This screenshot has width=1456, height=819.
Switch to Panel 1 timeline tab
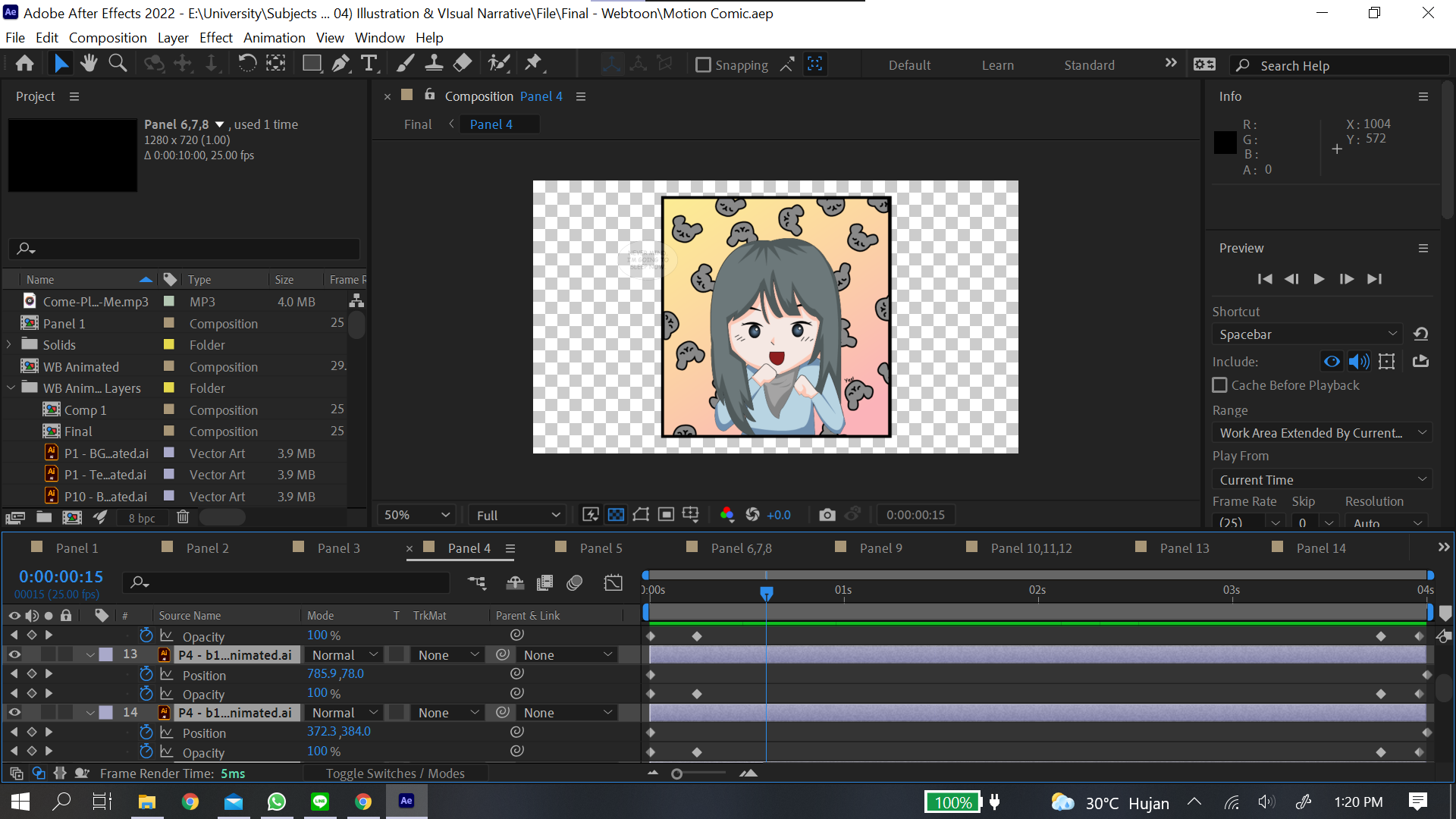click(77, 548)
